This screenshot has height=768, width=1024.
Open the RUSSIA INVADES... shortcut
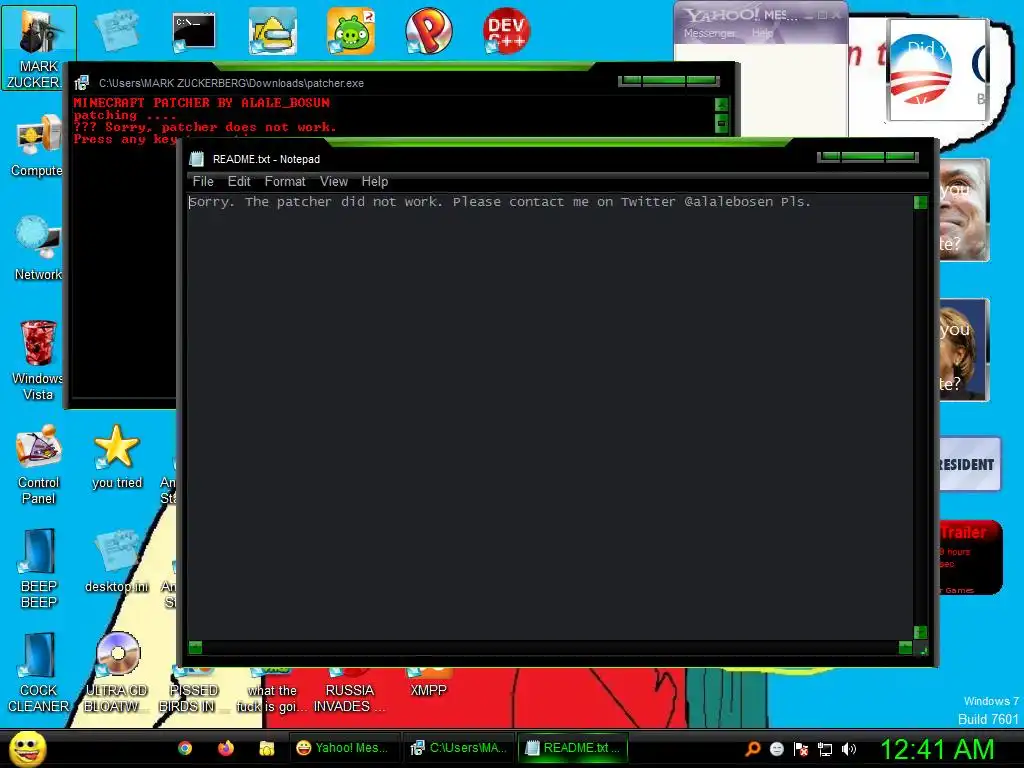coord(349,691)
